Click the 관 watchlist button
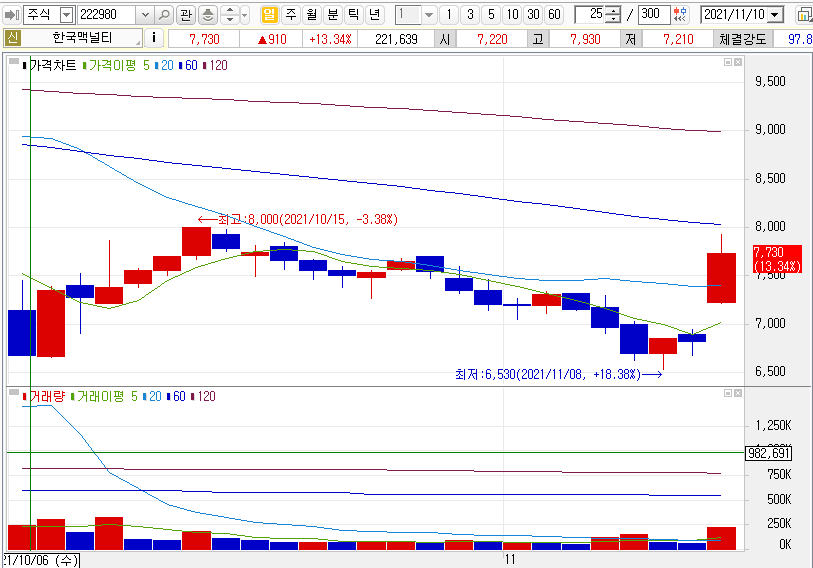Image resolution: width=813 pixels, height=568 pixels. (186, 15)
